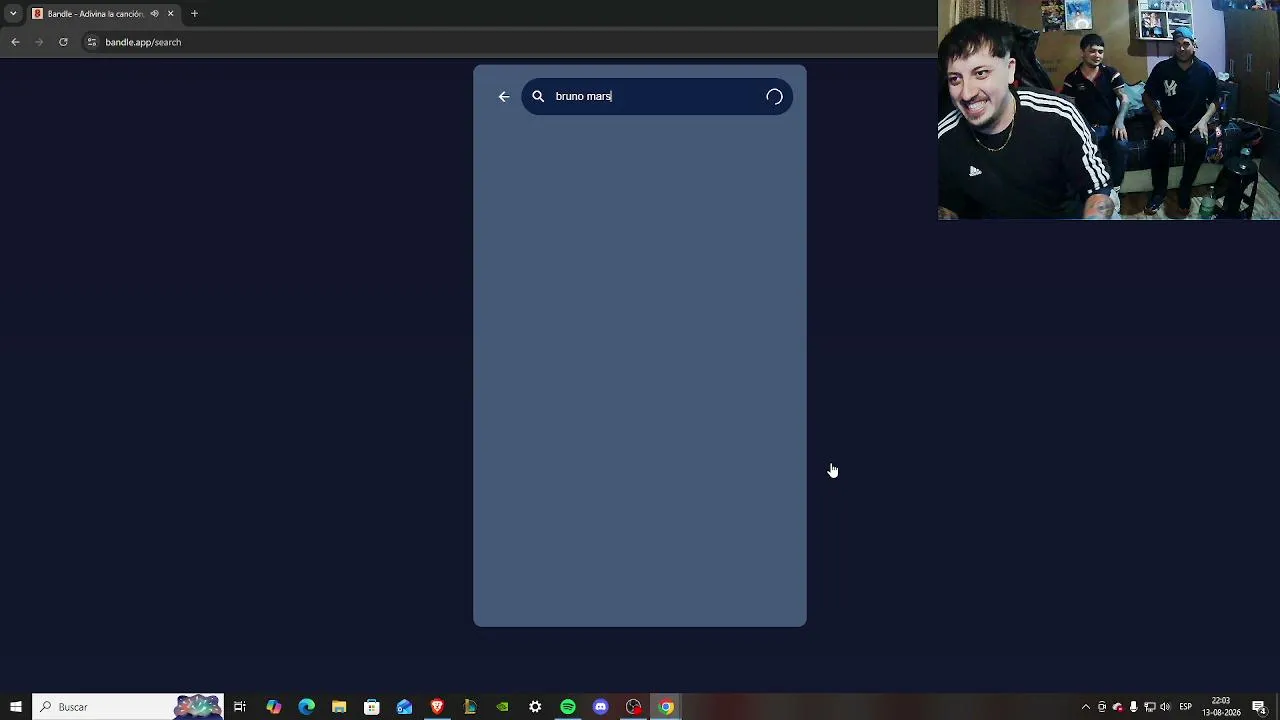Open League of Legends from the taskbar
1280x720 pixels.
click(x=470, y=707)
